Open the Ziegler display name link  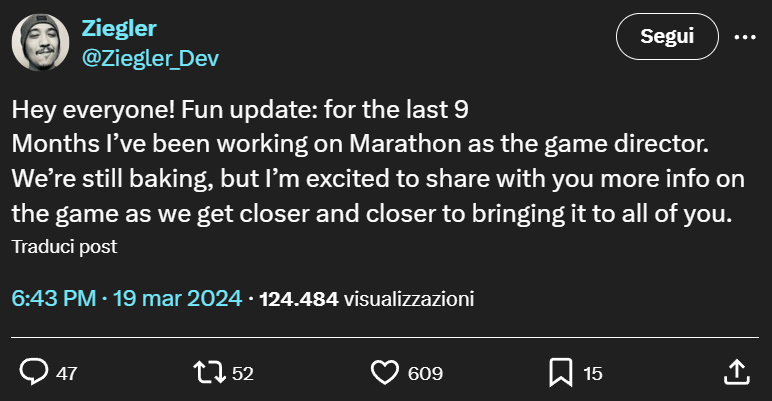pyautogui.click(x=117, y=28)
